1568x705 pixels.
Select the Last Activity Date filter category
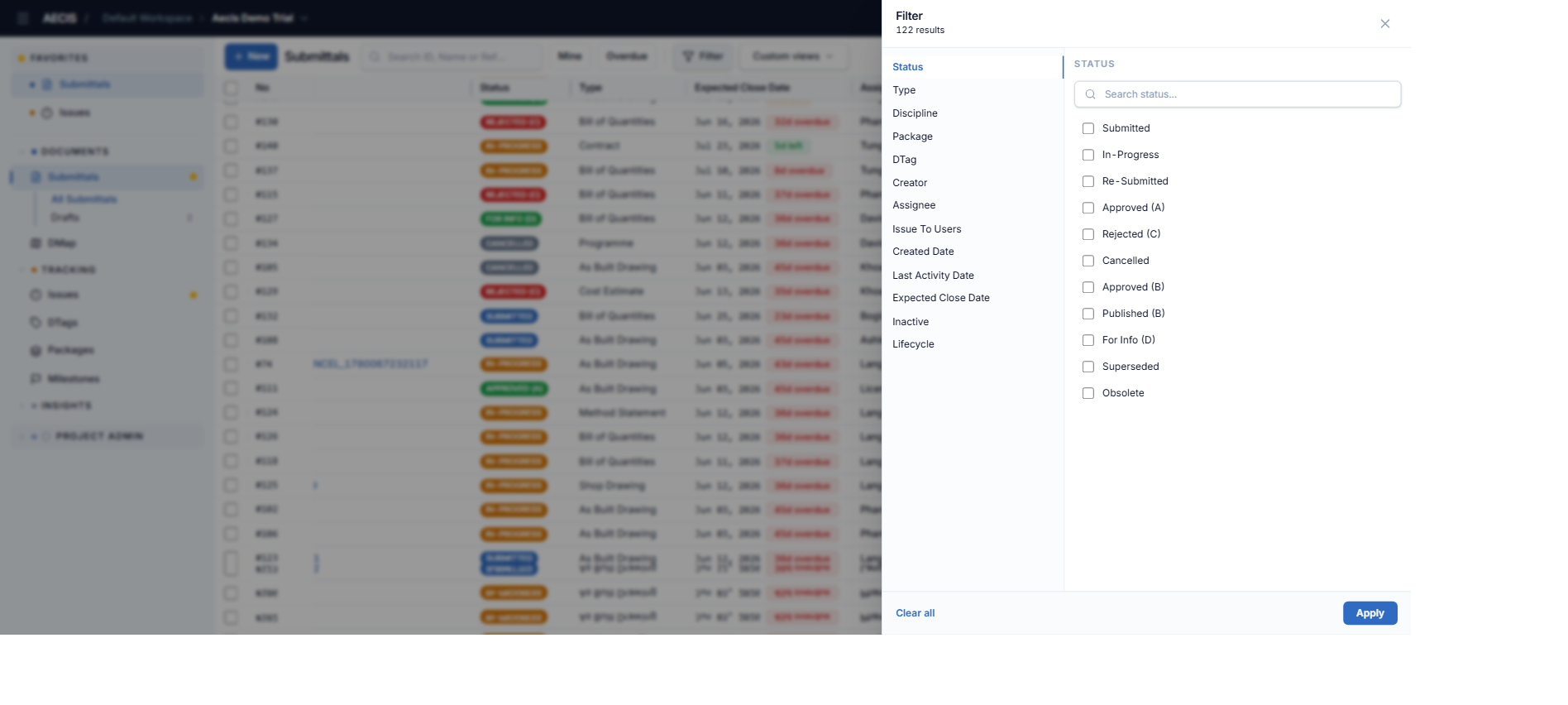973,276
